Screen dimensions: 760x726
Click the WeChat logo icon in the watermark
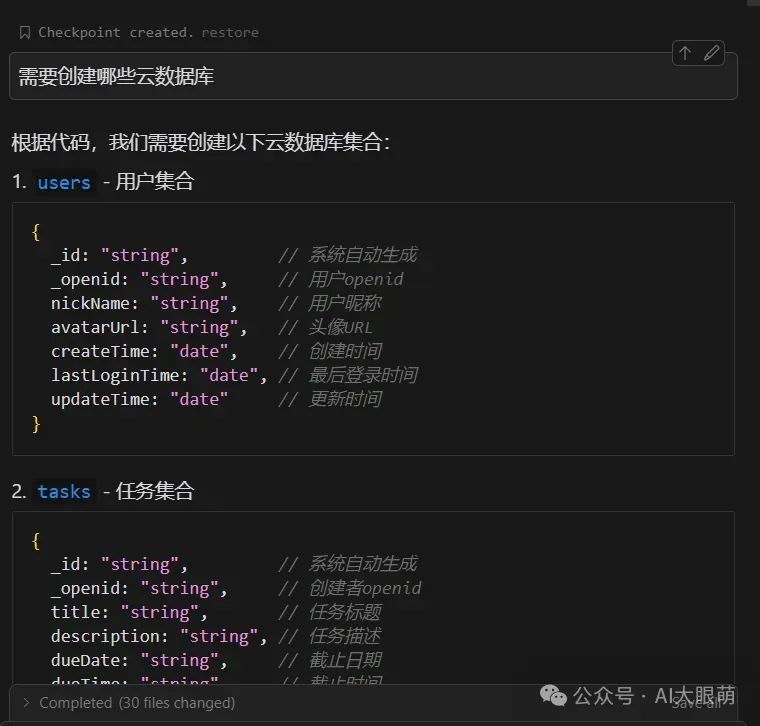click(552, 695)
